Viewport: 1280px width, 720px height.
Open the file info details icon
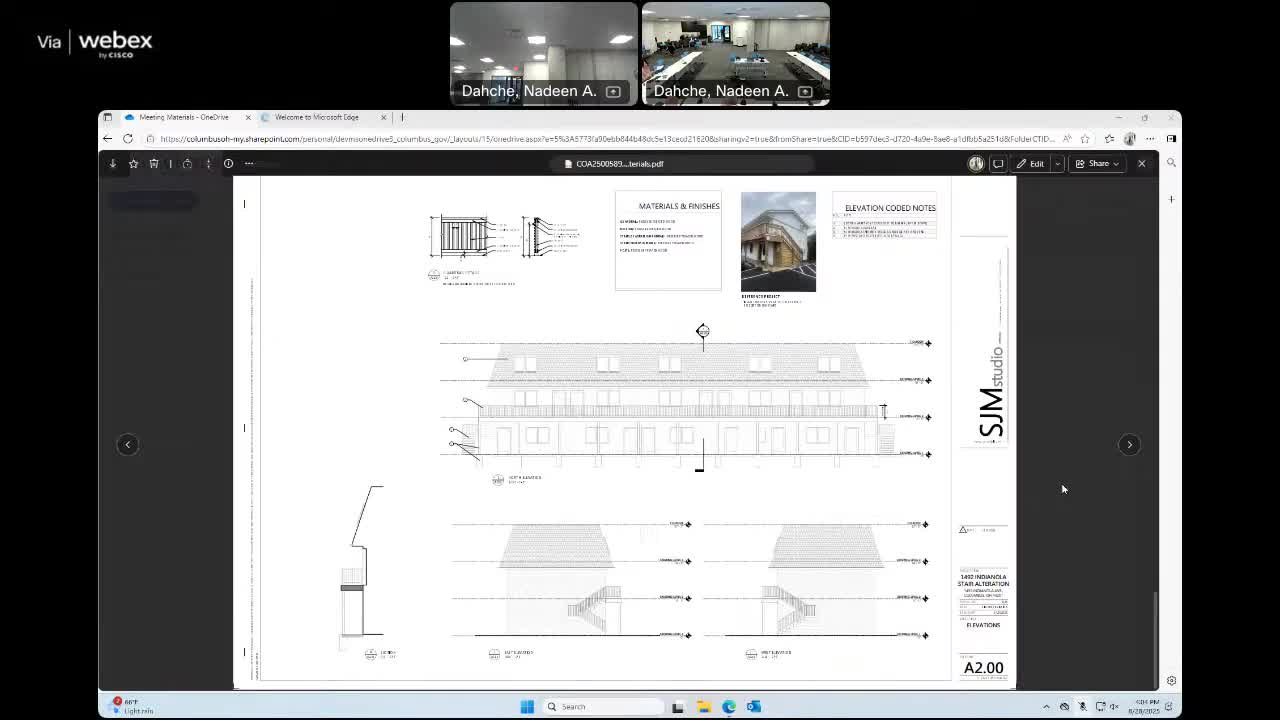coord(228,164)
